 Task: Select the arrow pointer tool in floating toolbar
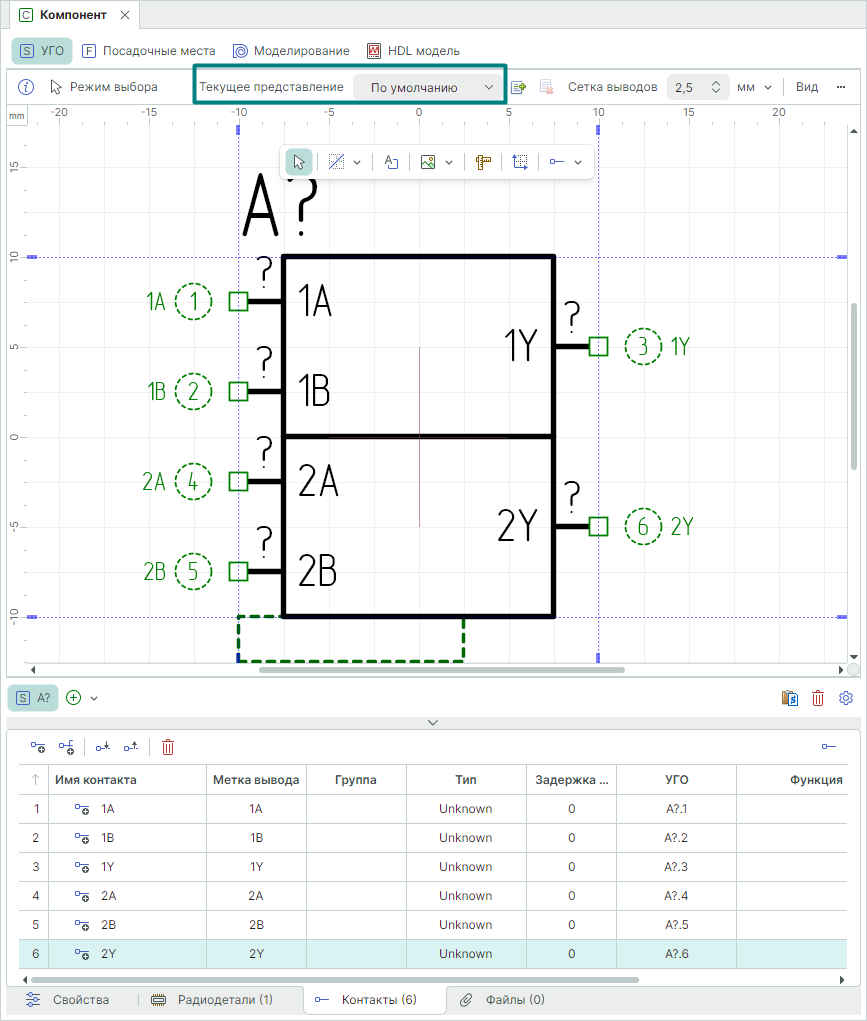(x=298, y=162)
